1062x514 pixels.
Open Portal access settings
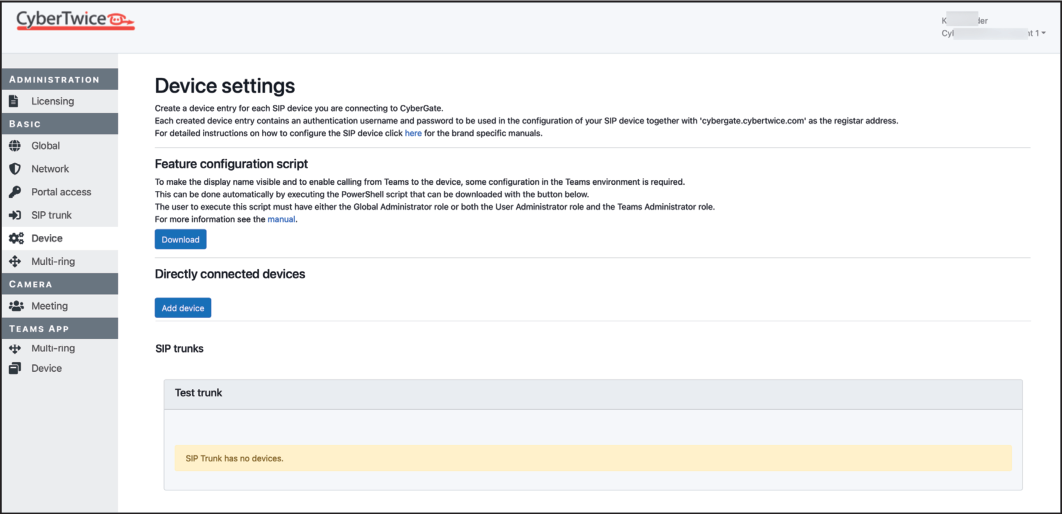click(60, 192)
